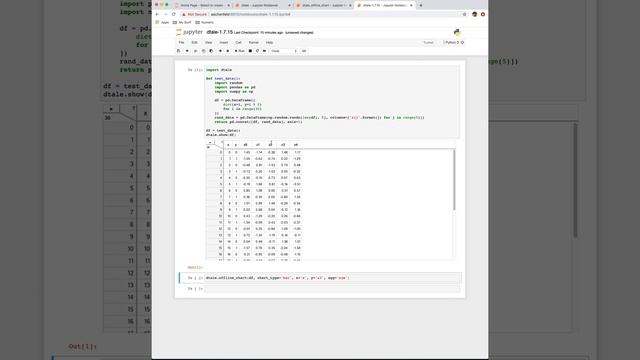Switch to dtale_offline_chart tab

pyautogui.click(x=322, y=5)
